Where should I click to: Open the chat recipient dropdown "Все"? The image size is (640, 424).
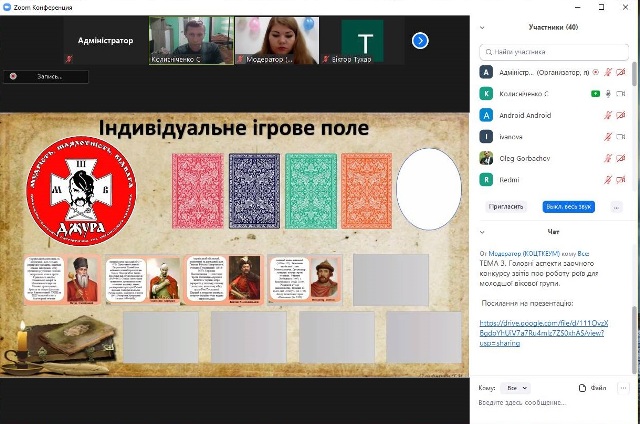pos(517,387)
